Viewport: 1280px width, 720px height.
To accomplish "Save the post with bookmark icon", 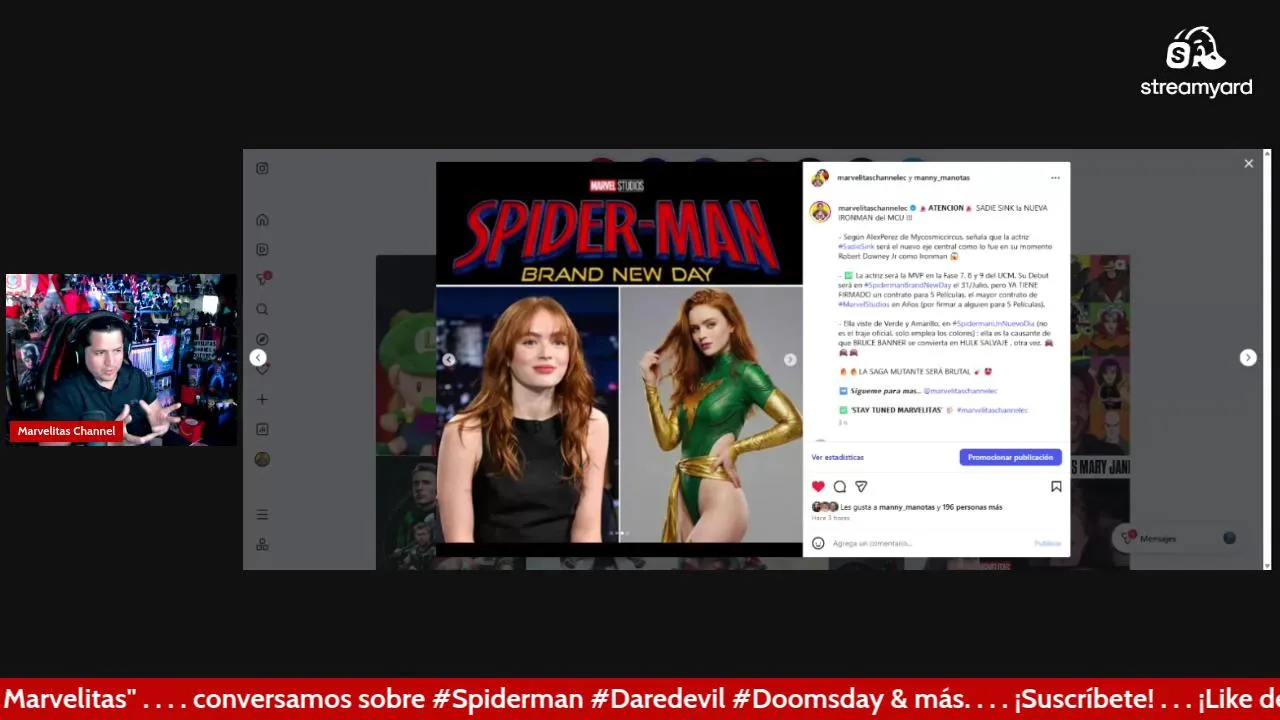I will (1056, 486).
